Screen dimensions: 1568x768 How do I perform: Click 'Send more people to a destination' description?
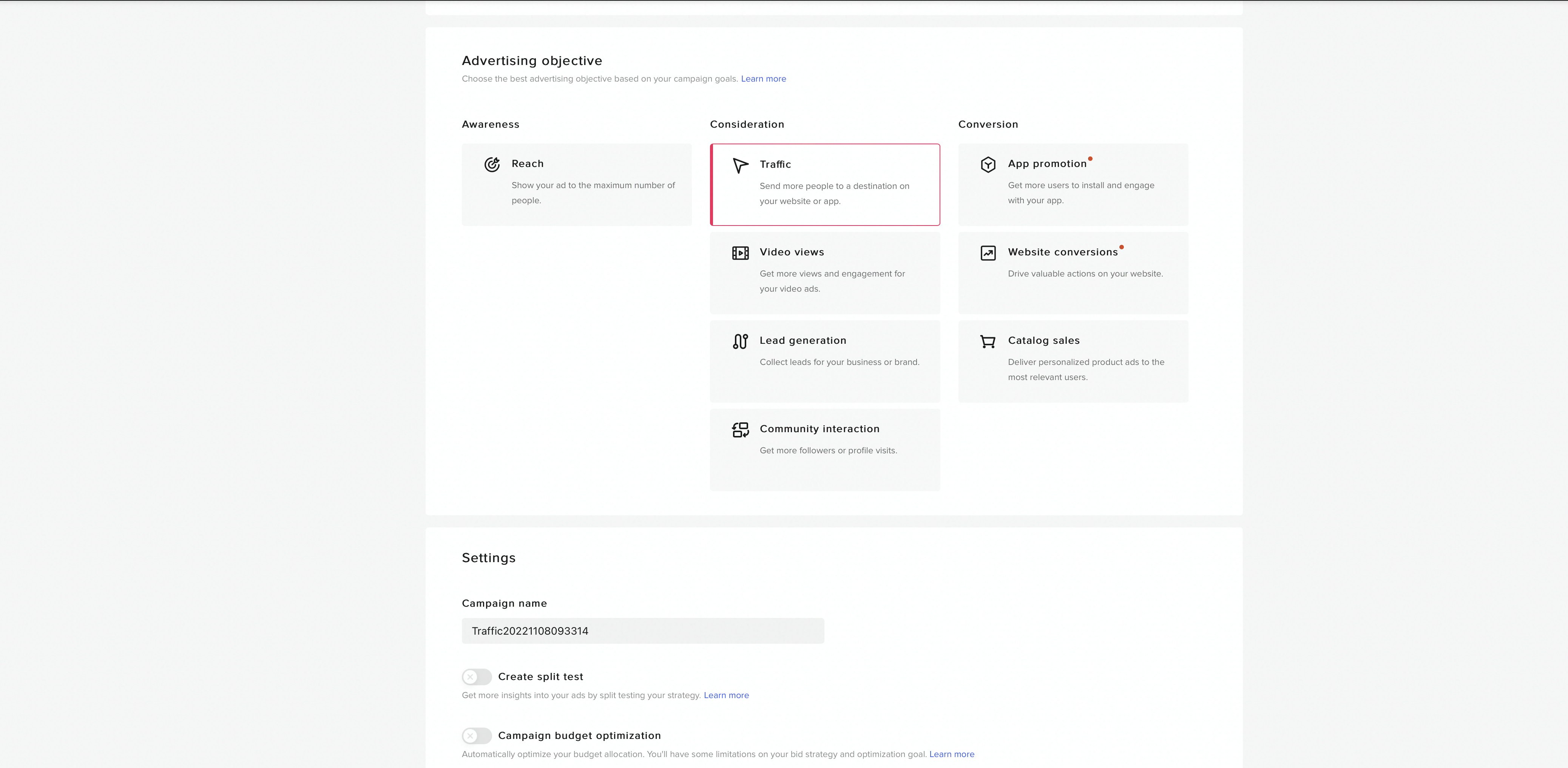point(834,194)
